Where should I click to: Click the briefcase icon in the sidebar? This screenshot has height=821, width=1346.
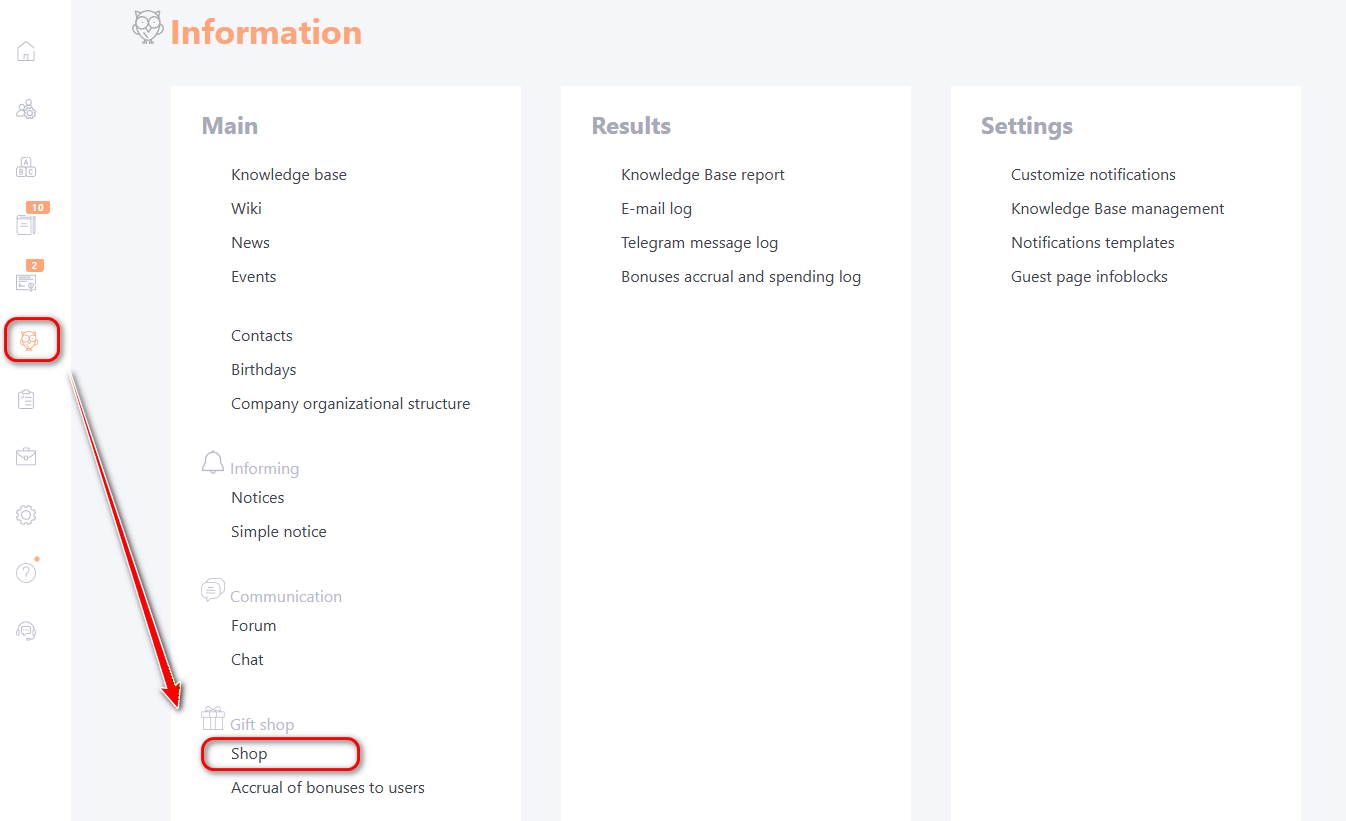click(x=26, y=457)
